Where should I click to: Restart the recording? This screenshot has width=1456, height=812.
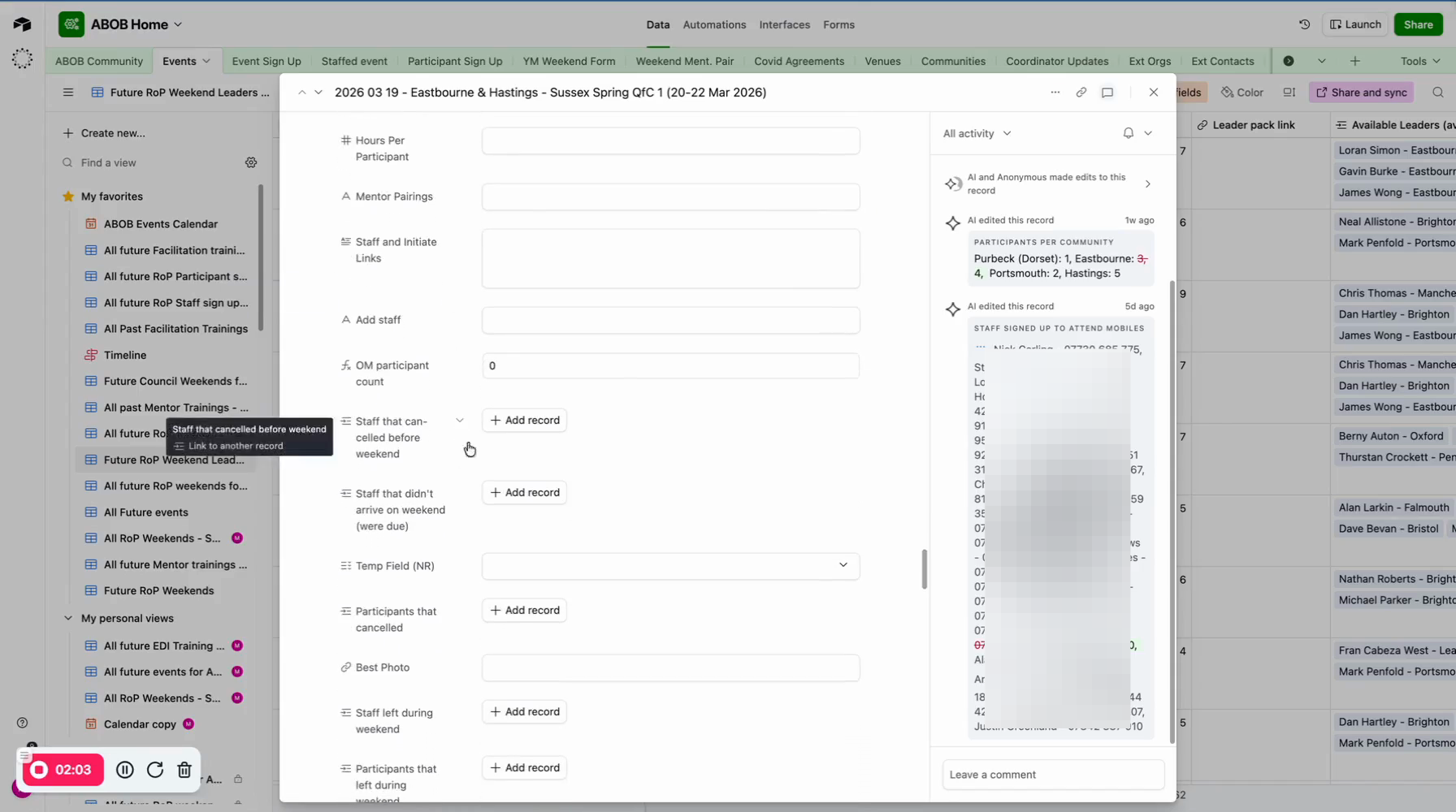click(x=154, y=770)
